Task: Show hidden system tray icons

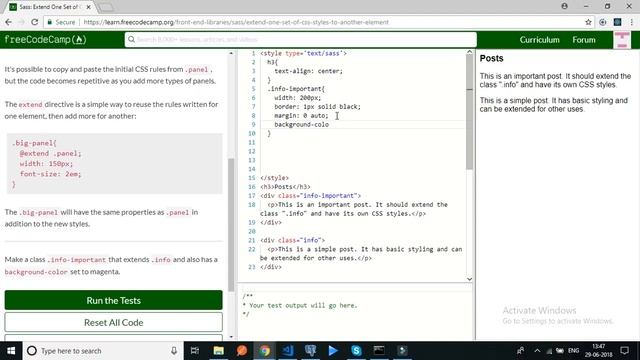Action: coord(537,351)
